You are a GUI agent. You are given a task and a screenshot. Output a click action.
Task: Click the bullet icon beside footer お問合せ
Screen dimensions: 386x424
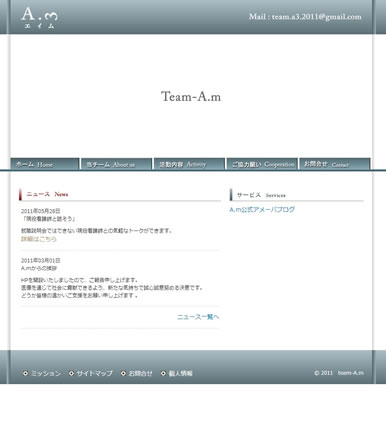123,373
